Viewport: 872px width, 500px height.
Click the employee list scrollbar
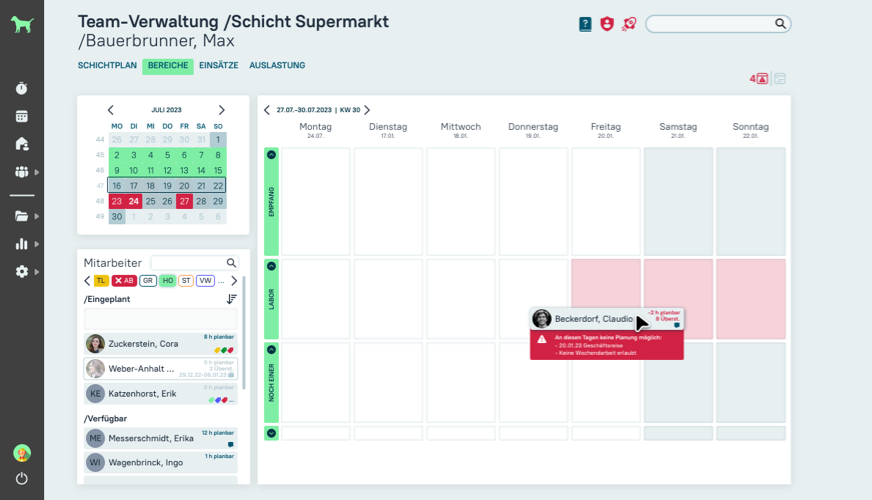(x=244, y=333)
